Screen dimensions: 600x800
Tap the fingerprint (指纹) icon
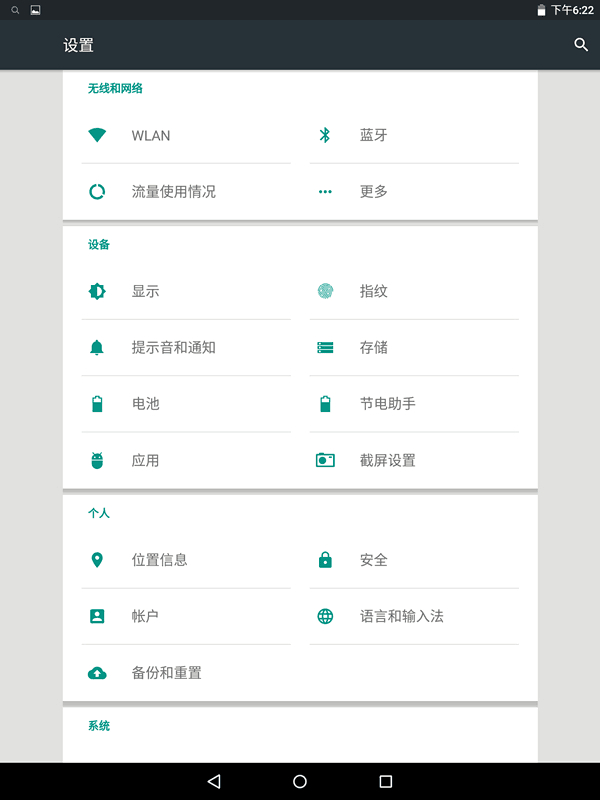pyautogui.click(x=325, y=291)
